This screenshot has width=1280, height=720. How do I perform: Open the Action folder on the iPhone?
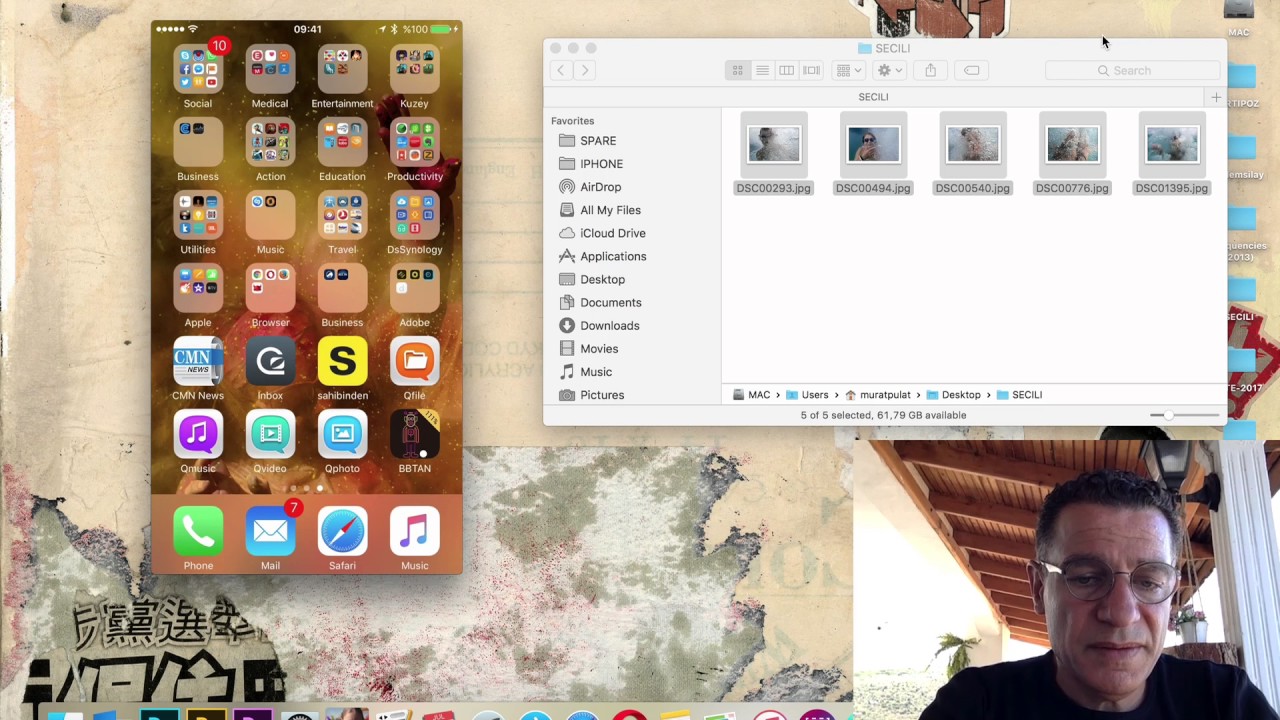pyautogui.click(x=270, y=142)
